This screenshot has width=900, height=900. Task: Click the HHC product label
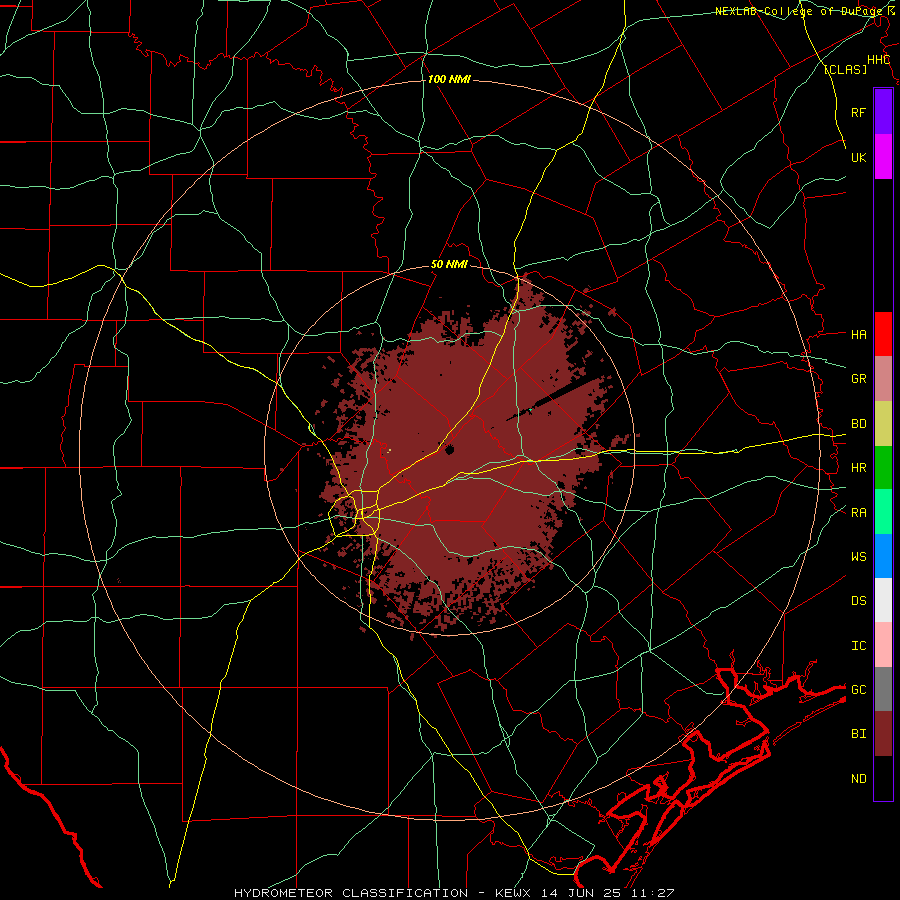click(878, 60)
